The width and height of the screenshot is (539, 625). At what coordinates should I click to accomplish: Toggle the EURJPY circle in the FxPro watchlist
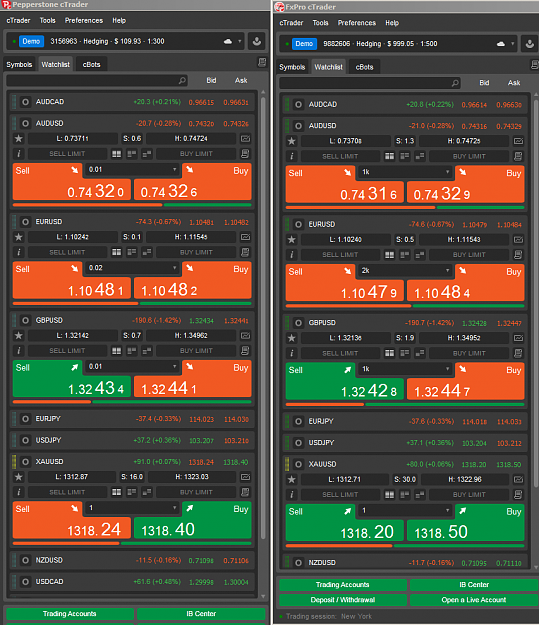pos(298,421)
